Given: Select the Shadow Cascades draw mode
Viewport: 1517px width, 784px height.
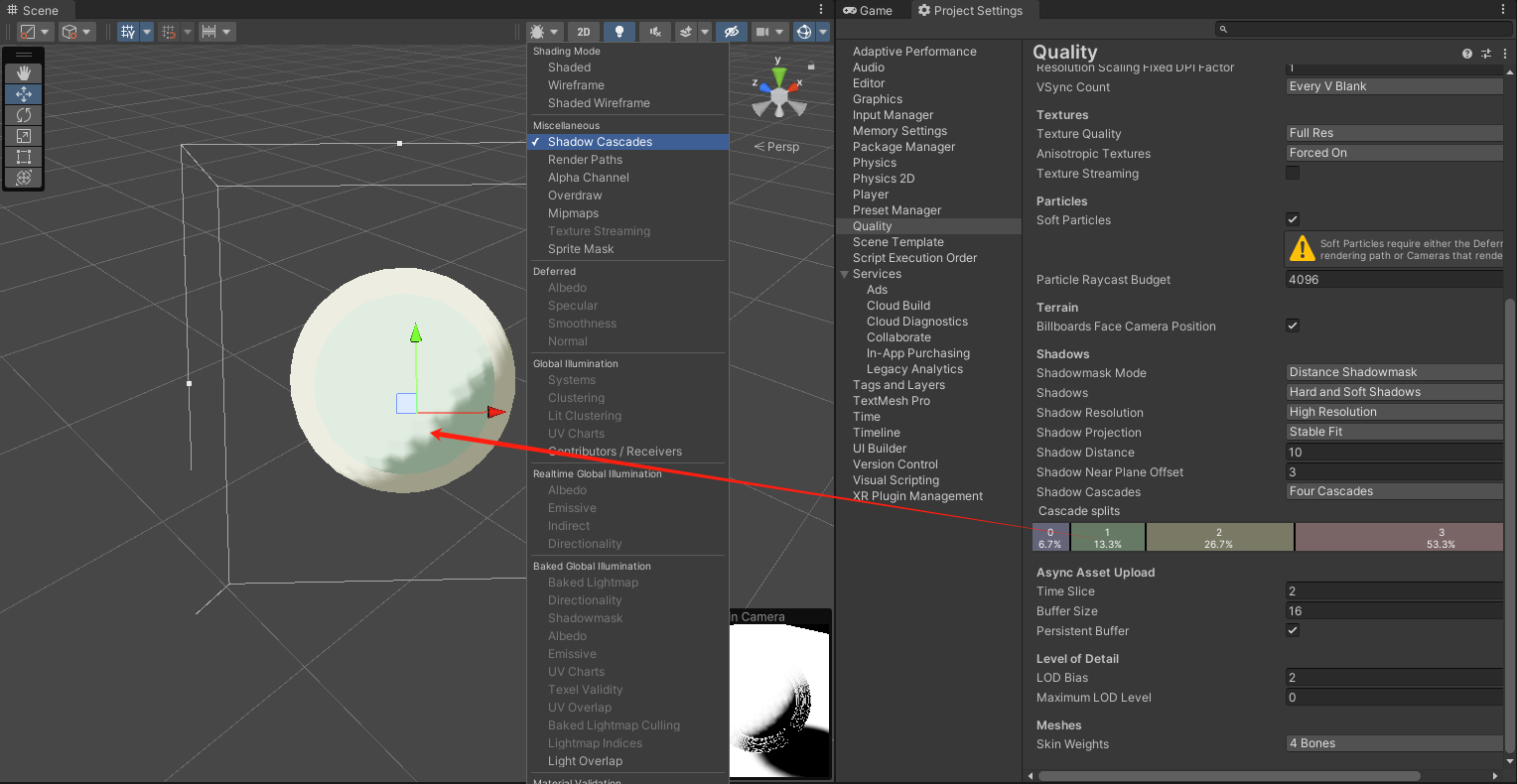Looking at the screenshot, I should [627, 142].
